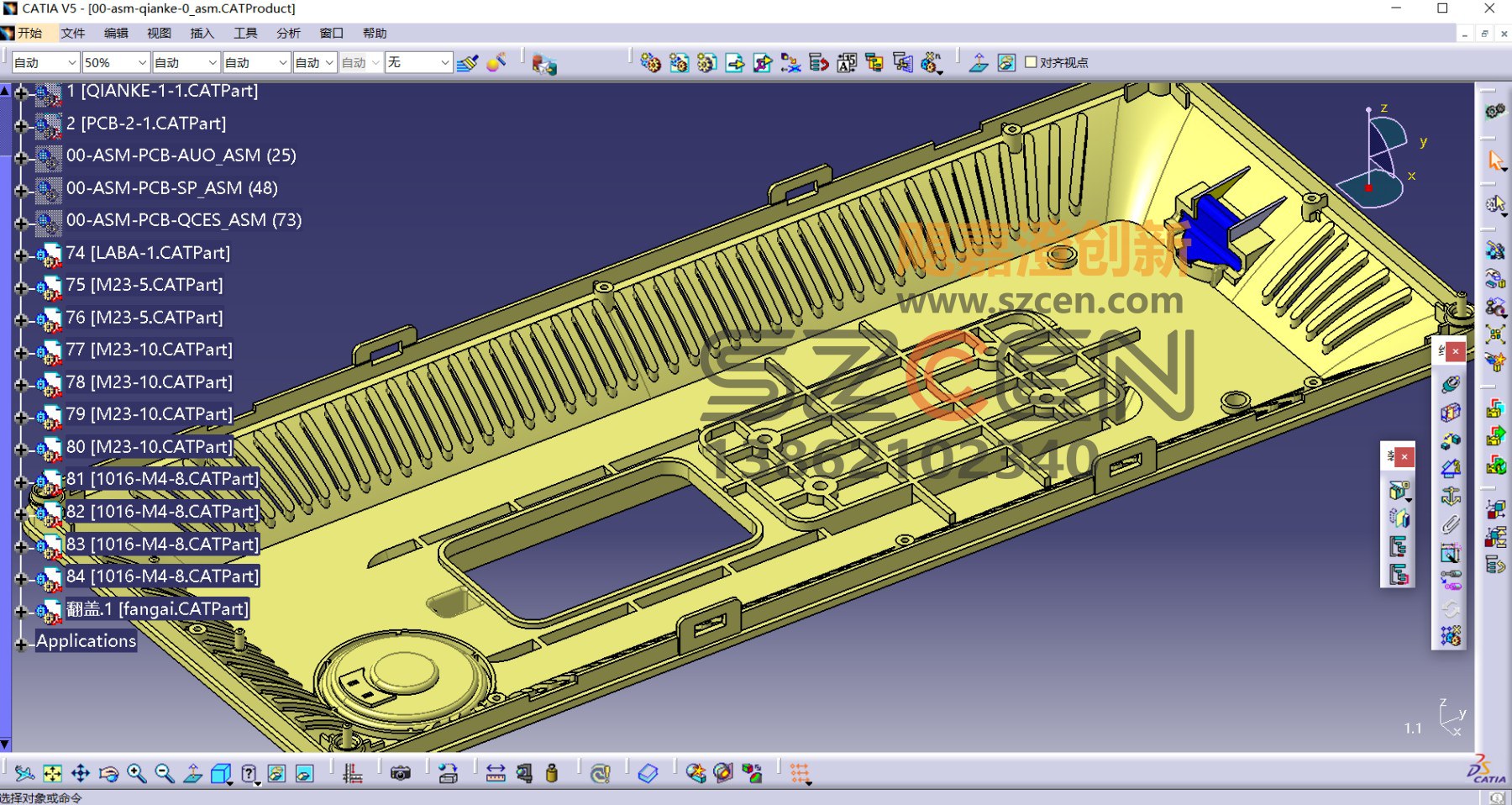Select 2 [PCB-2-1.CATPart] in tree

click(x=146, y=124)
